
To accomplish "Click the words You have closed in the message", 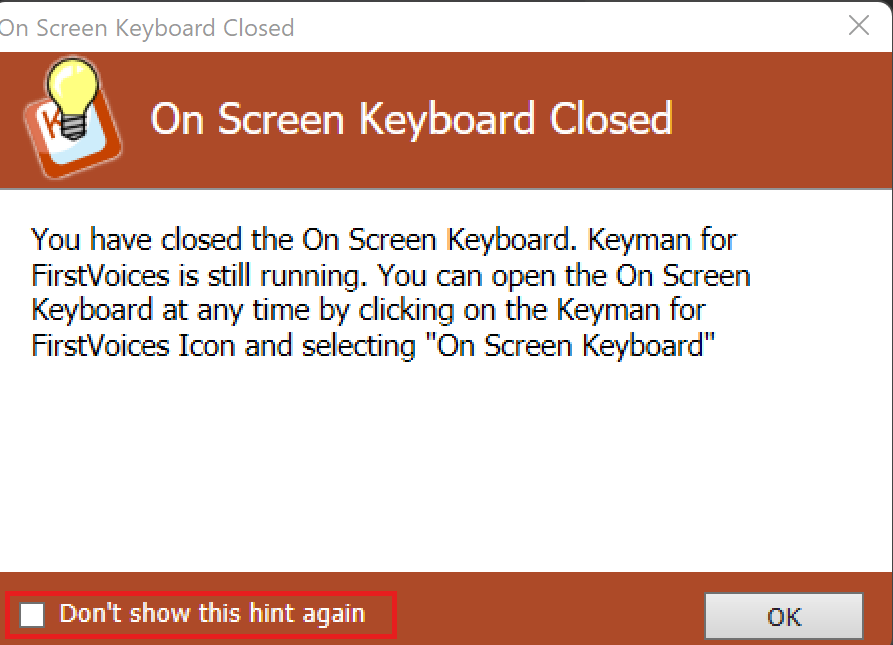I will [136, 240].
